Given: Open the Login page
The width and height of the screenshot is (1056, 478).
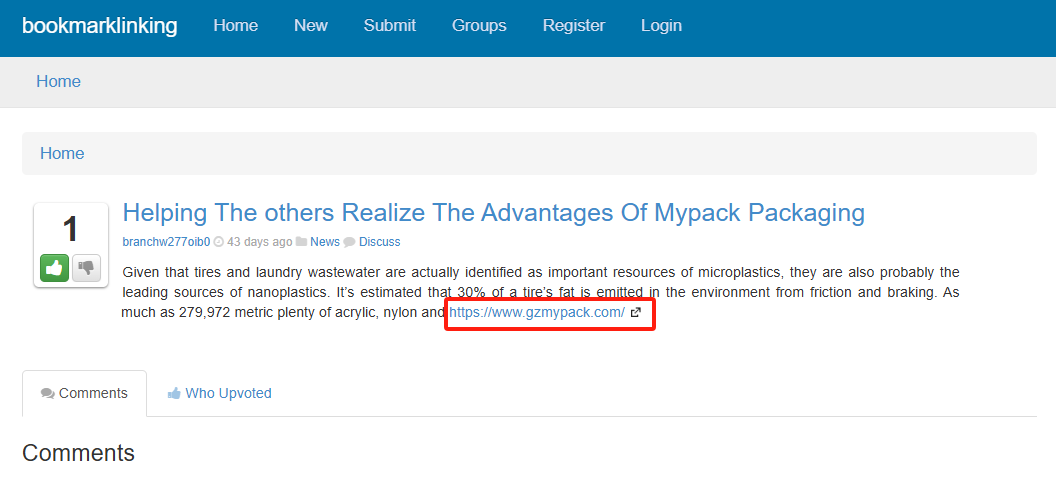Looking at the screenshot, I should [661, 26].
